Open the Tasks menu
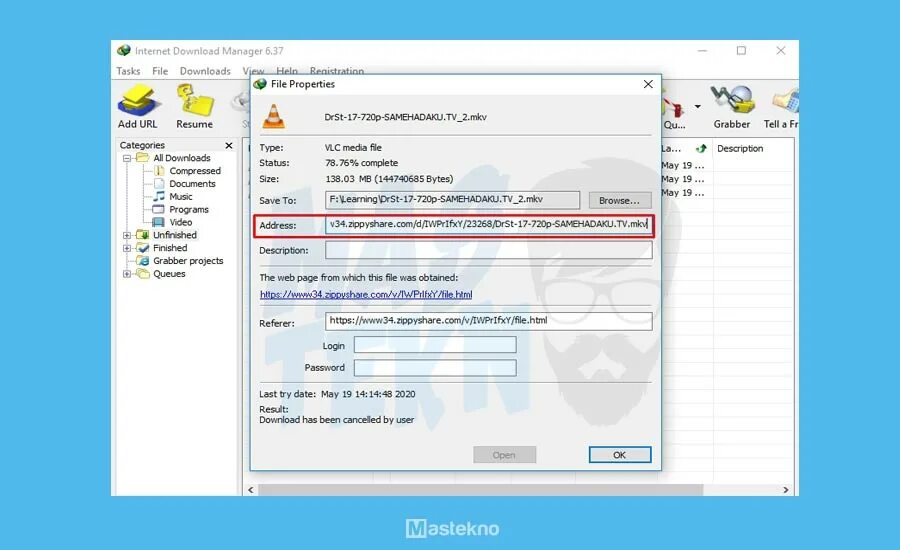Screen dimensions: 900x550 (128, 71)
